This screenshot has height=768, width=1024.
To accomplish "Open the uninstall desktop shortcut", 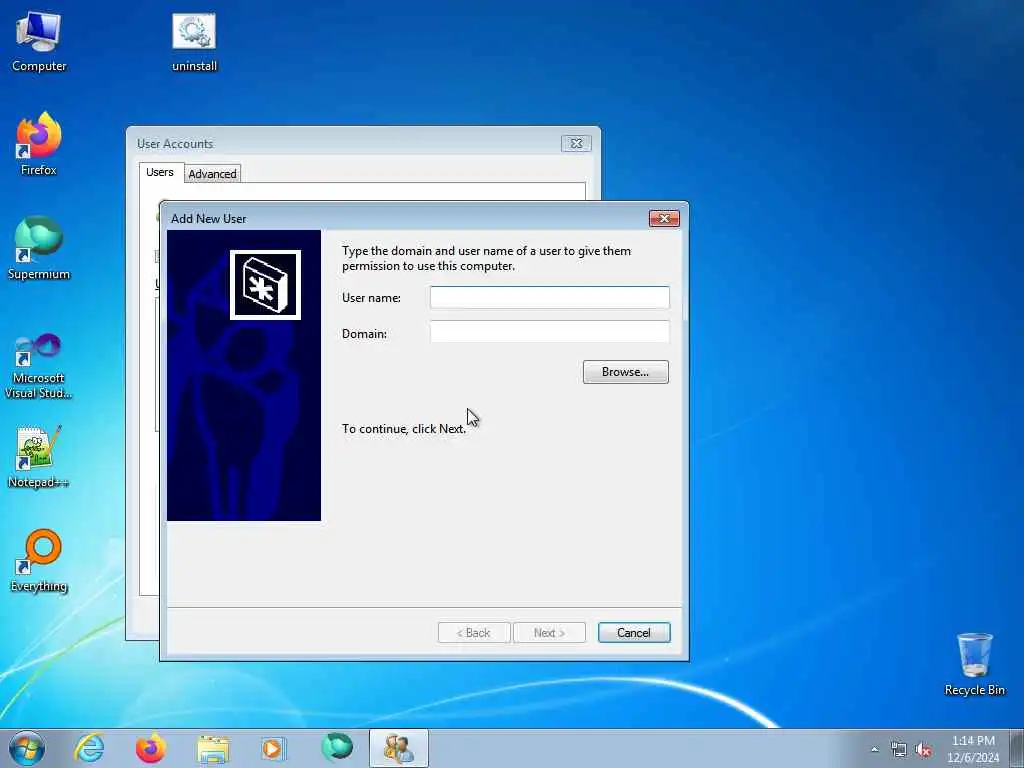I will [194, 42].
